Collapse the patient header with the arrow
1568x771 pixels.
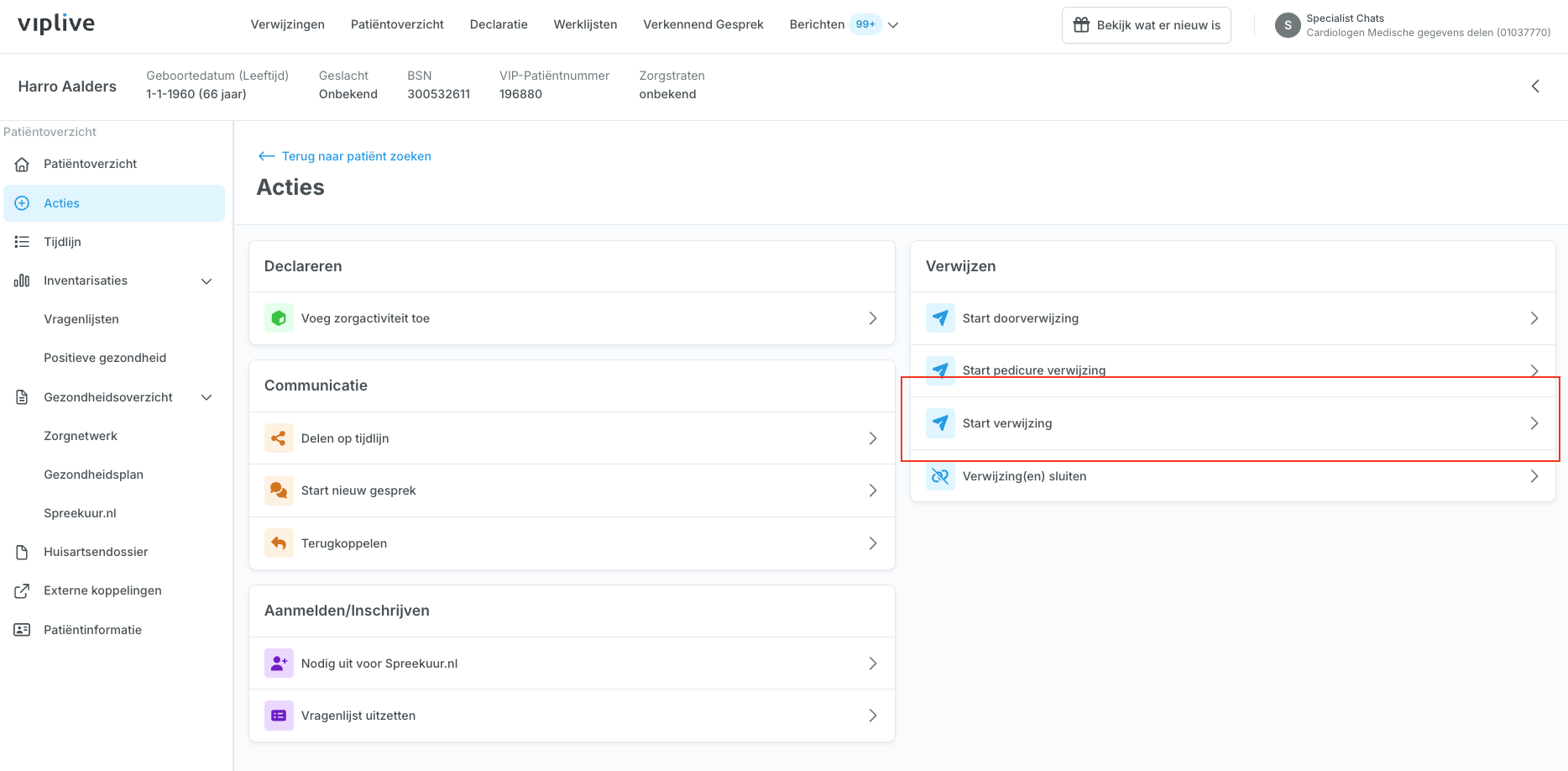tap(1535, 87)
